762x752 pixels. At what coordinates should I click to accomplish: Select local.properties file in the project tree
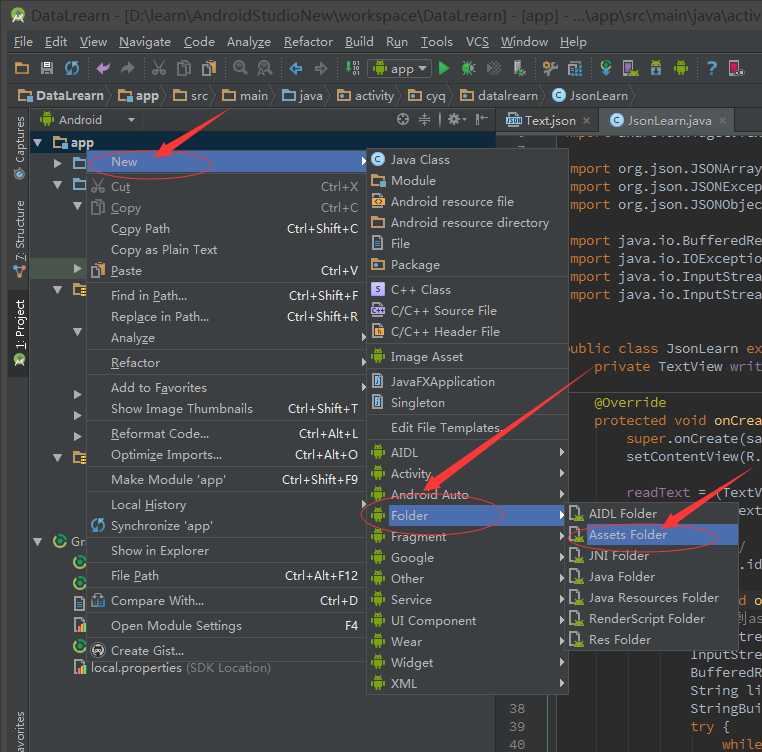click(136, 667)
